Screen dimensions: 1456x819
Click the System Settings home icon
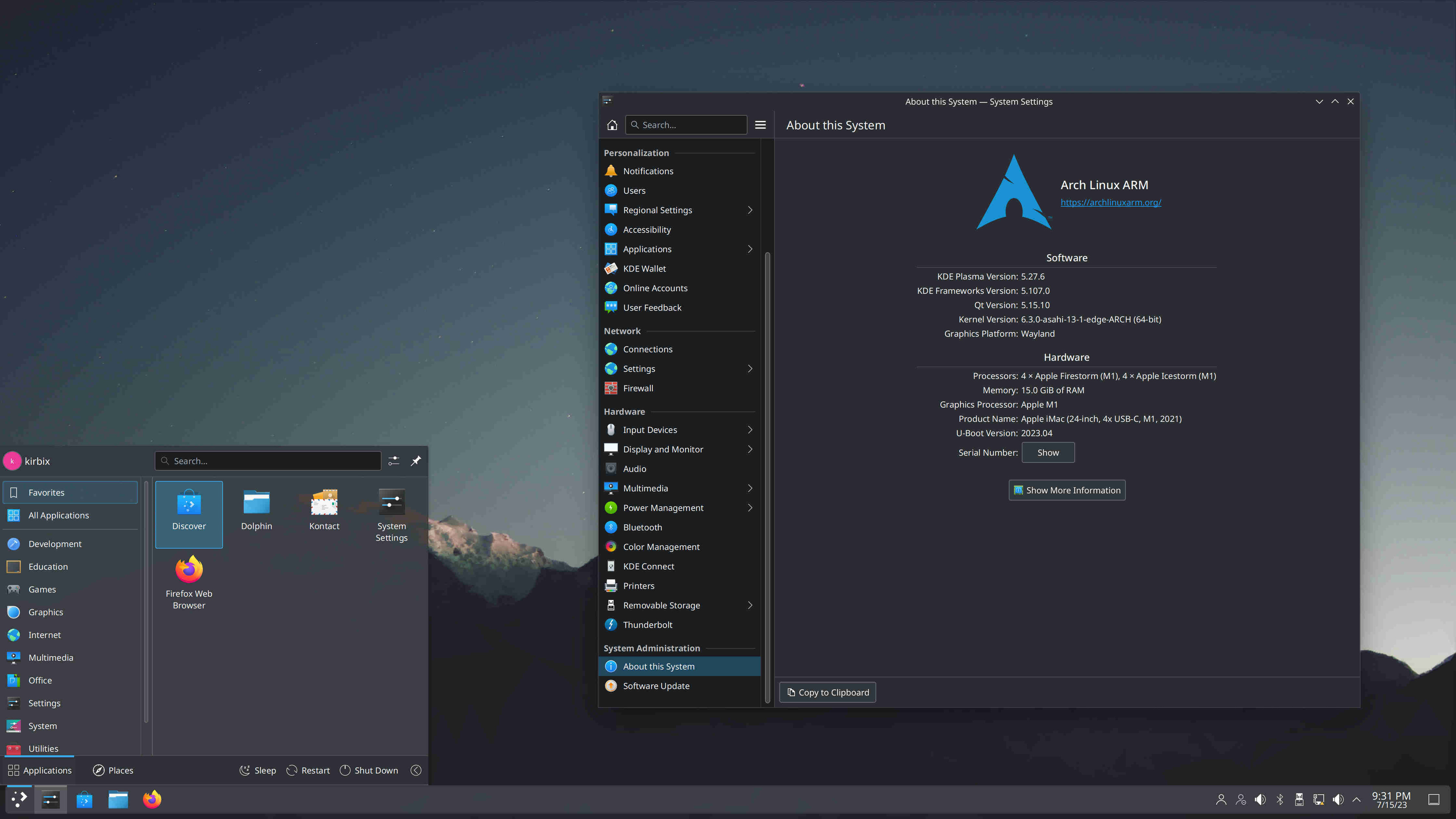[612, 125]
